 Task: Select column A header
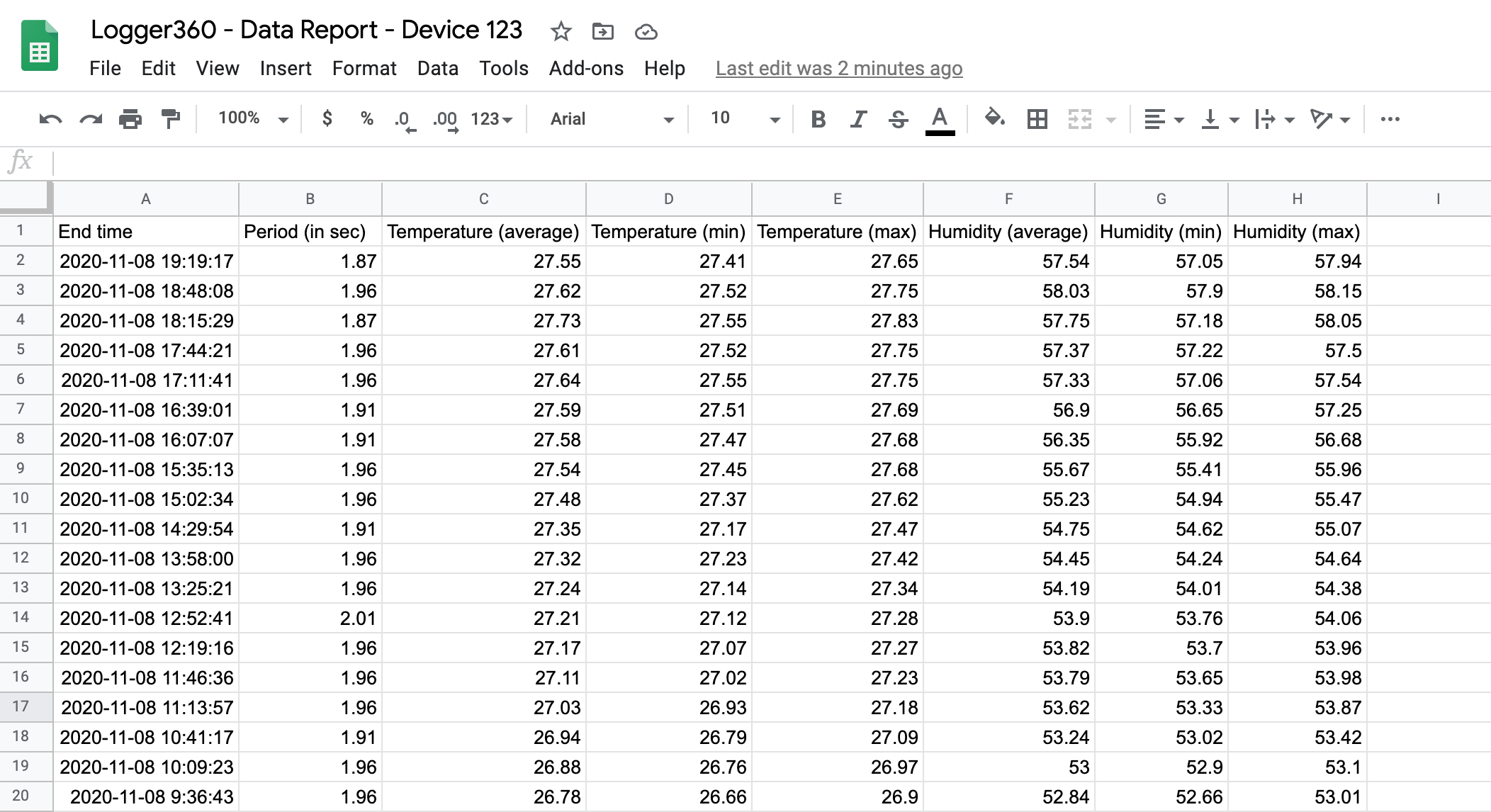pyautogui.click(x=146, y=199)
